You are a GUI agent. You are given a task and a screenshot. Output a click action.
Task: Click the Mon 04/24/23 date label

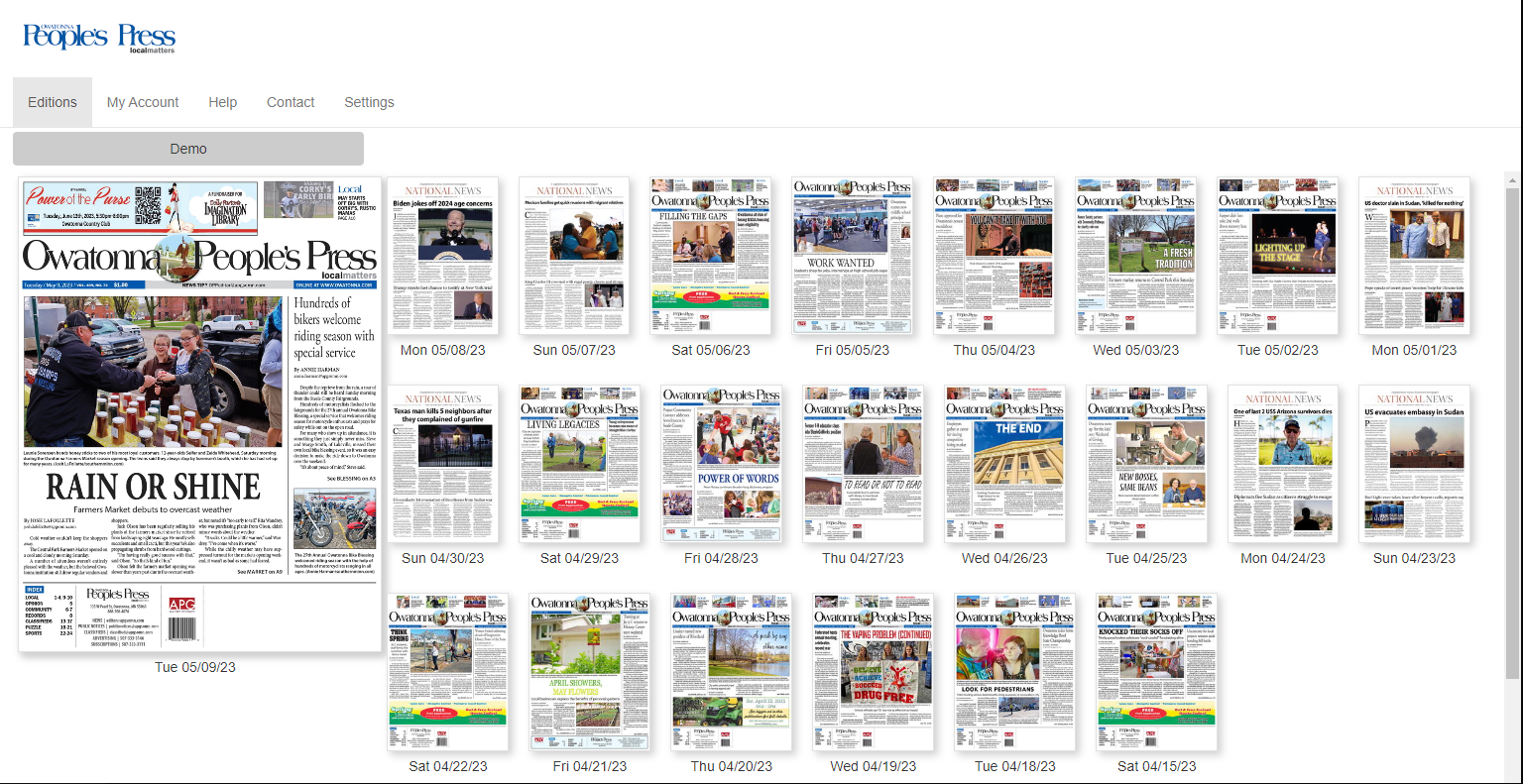coord(1283,558)
